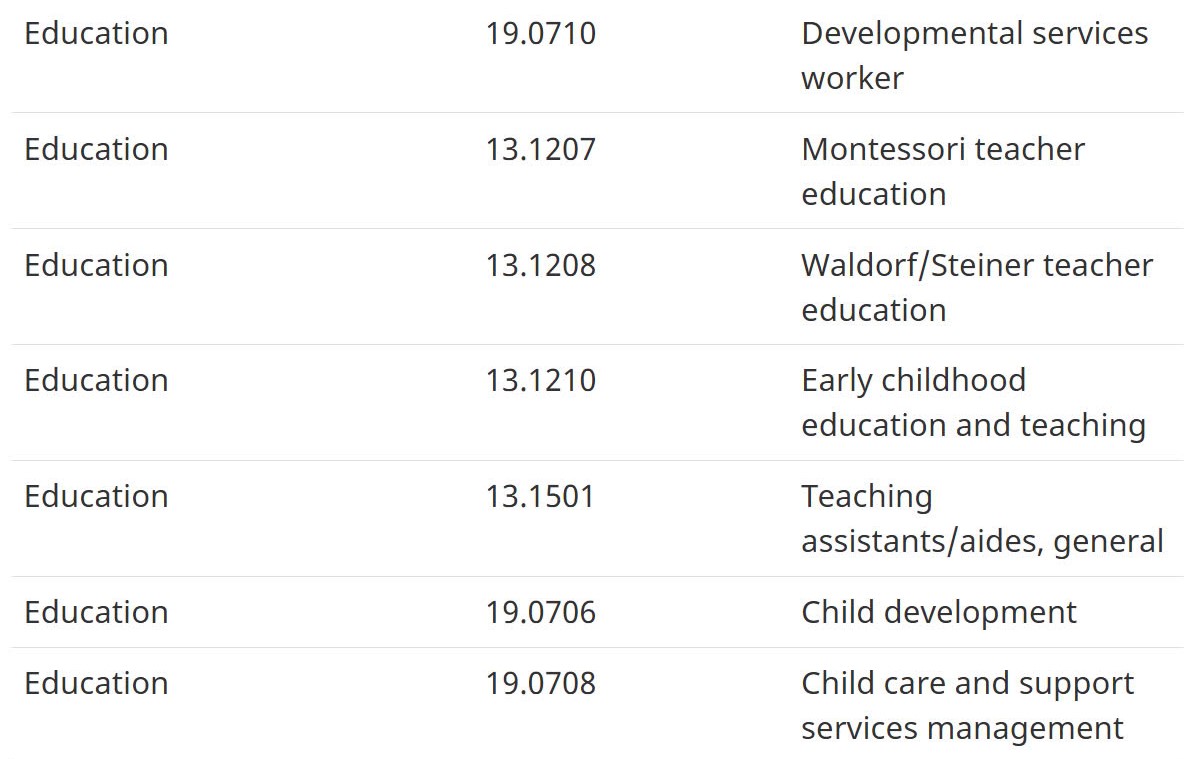Click Education in the Early childhood row

(96, 381)
